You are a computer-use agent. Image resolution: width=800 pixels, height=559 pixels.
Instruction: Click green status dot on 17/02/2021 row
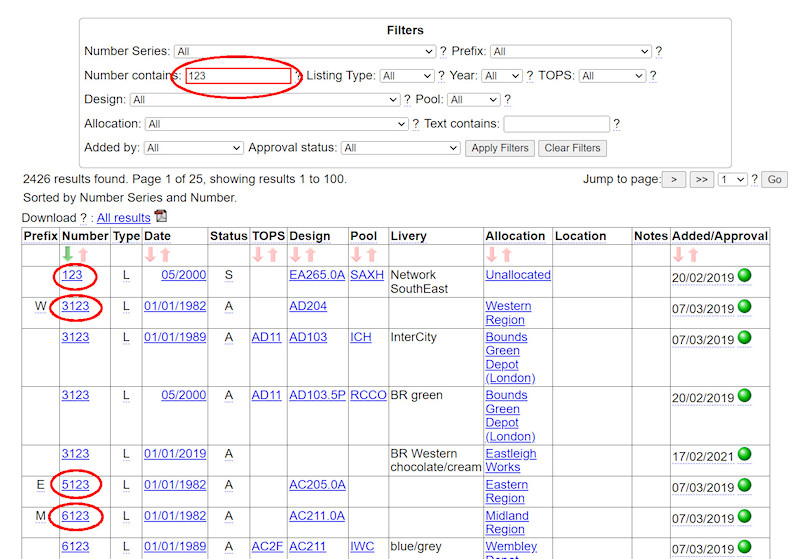(745, 454)
